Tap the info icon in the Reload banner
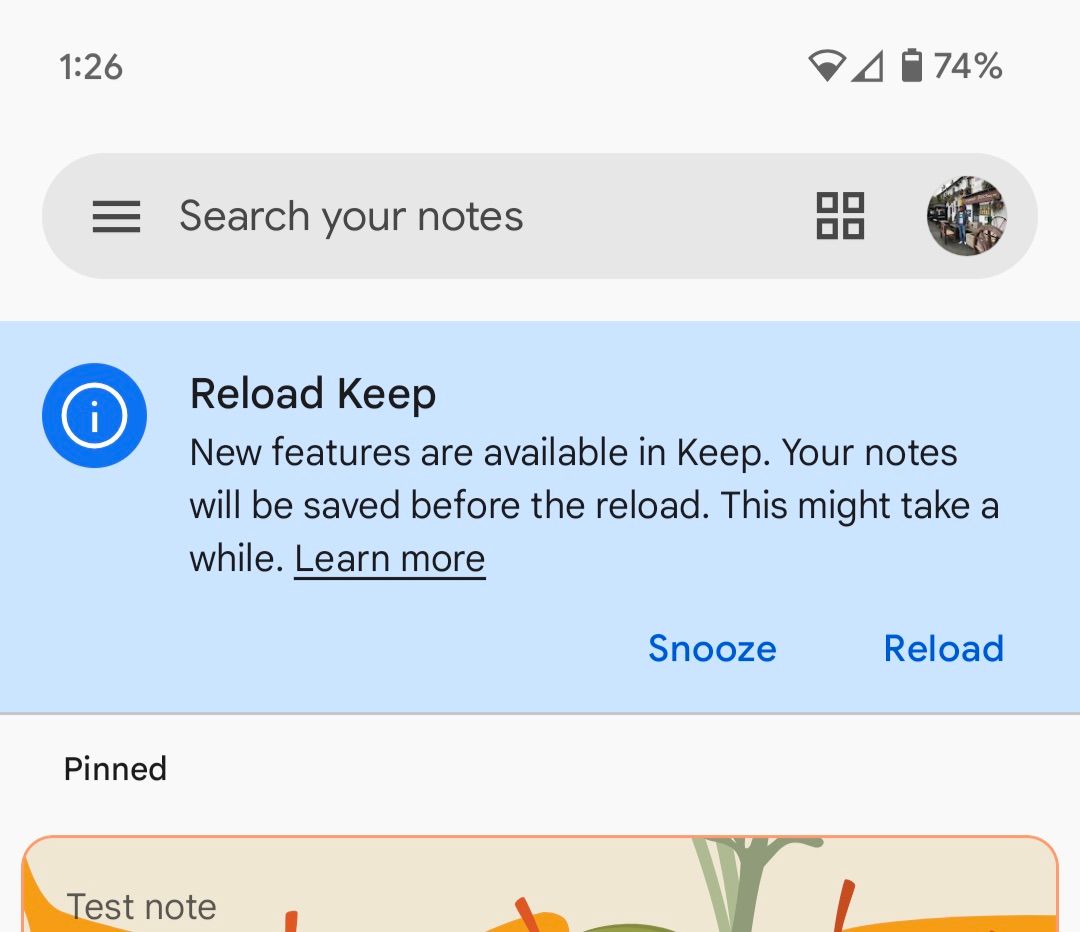The width and height of the screenshot is (1080, 932). [94, 415]
